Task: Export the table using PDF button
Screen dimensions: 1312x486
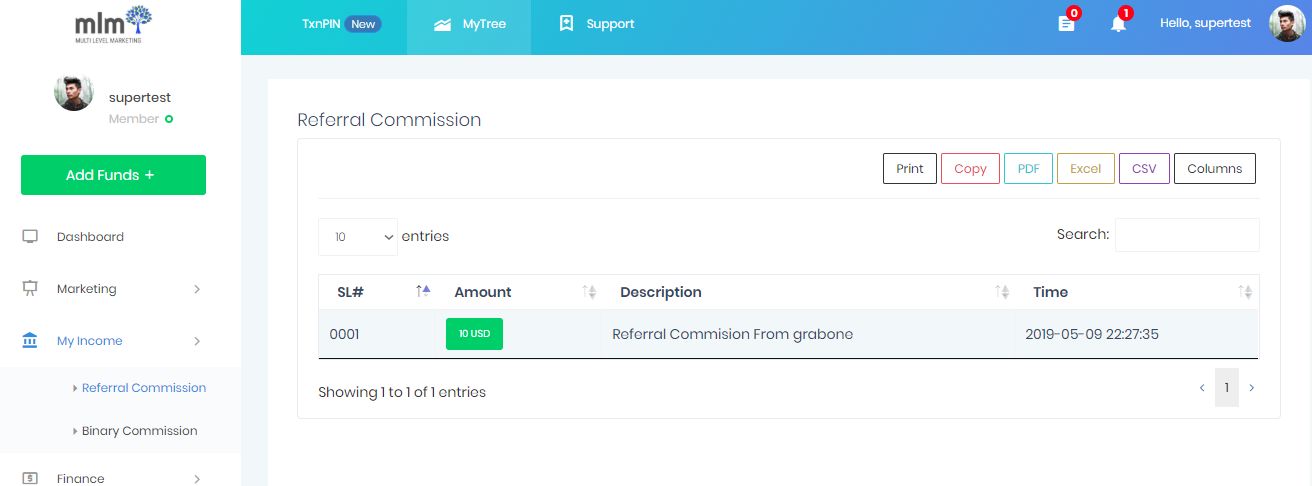Action: pos(1028,169)
